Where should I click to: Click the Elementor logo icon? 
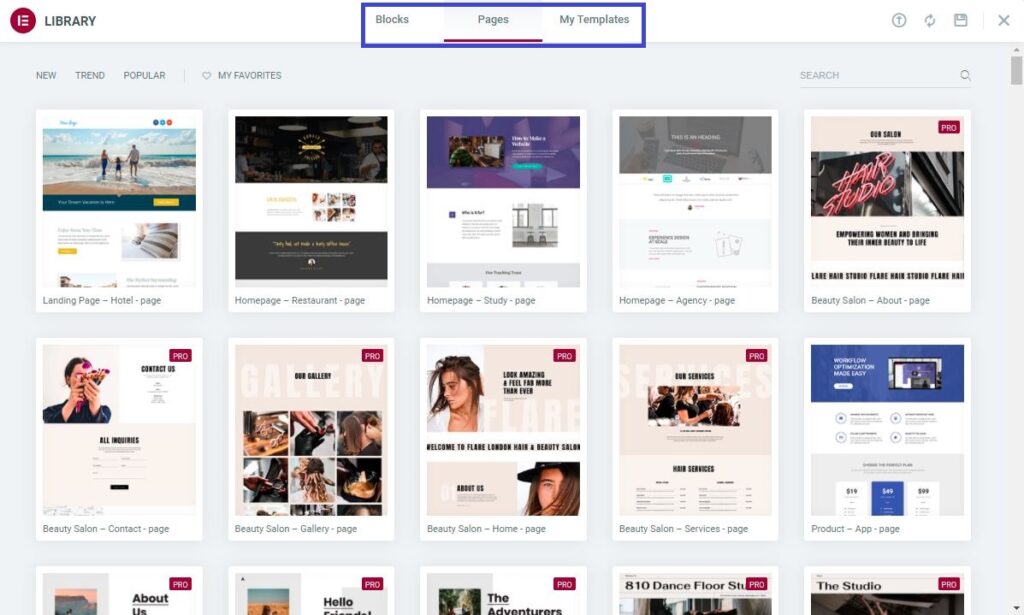(23, 21)
